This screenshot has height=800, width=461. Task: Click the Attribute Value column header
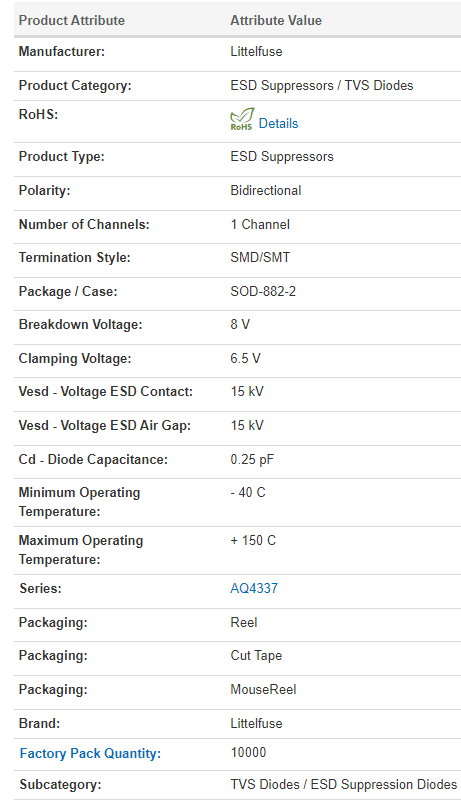coord(276,20)
